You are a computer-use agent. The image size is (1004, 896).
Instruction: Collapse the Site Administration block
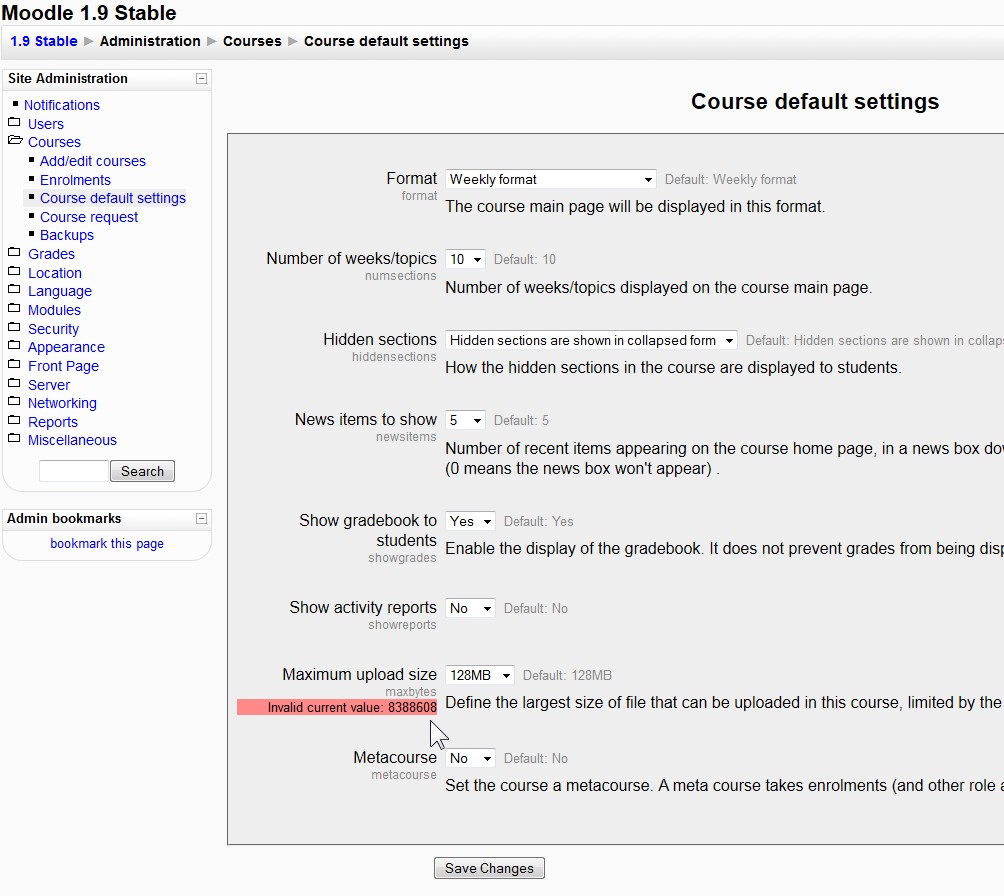tap(201, 79)
